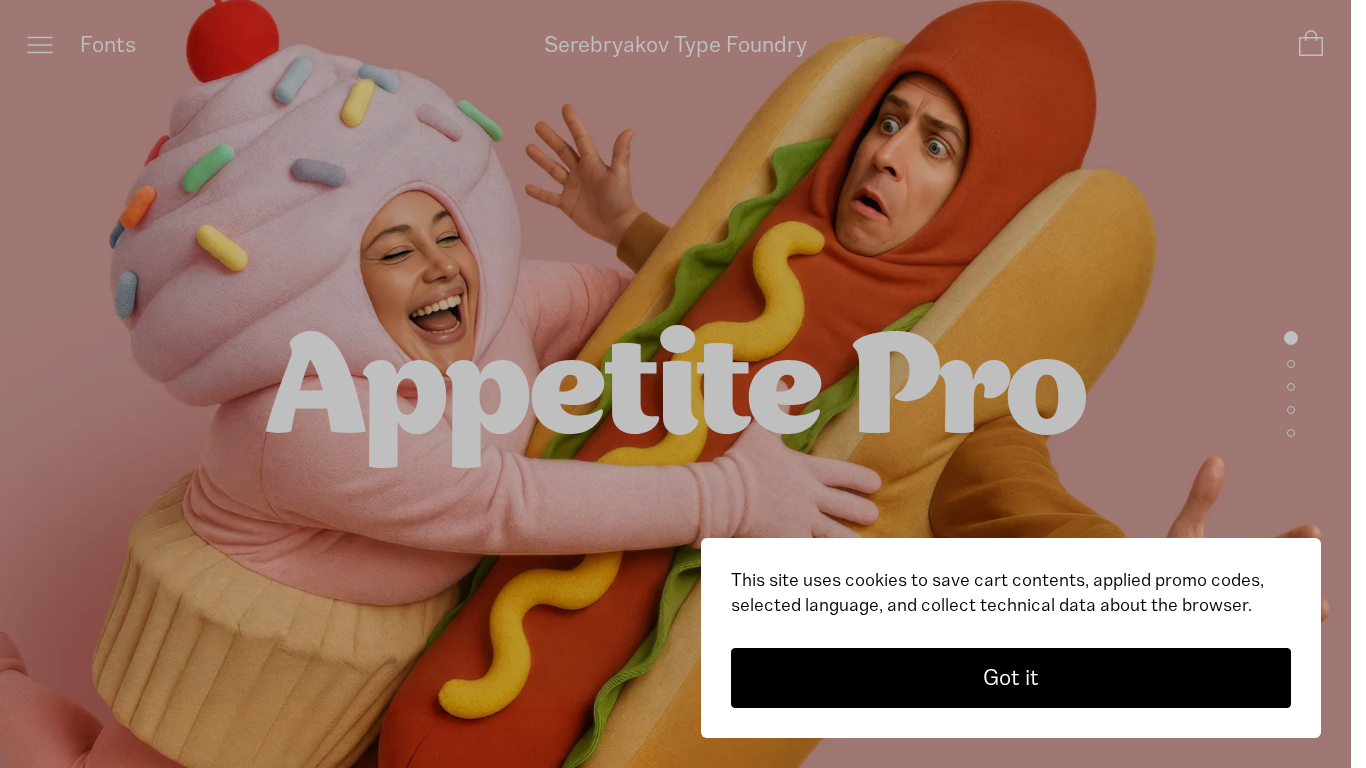Switch to the second slide dot

(x=1291, y=364)
